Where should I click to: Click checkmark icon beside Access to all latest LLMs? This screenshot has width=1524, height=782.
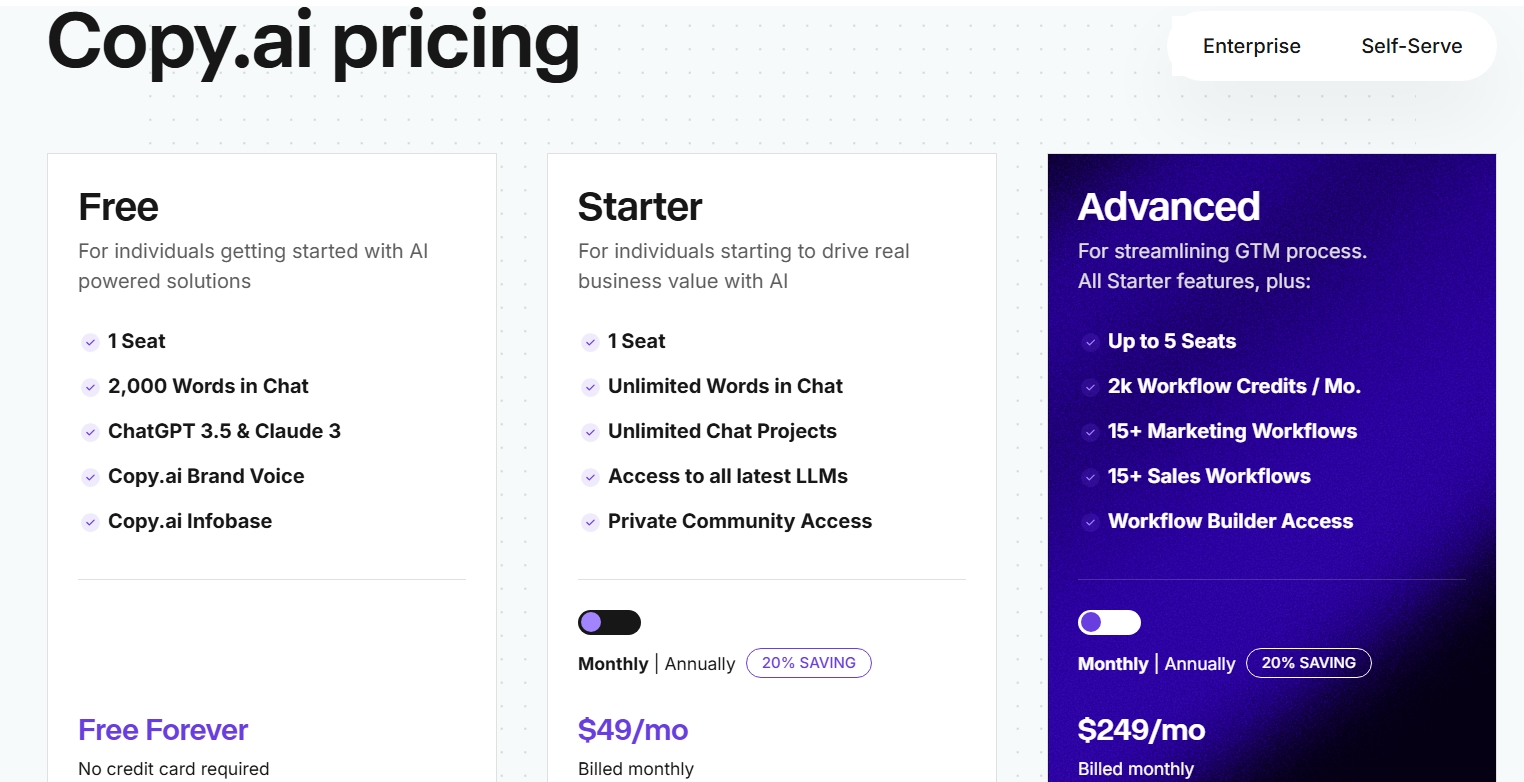click(590, 477)
